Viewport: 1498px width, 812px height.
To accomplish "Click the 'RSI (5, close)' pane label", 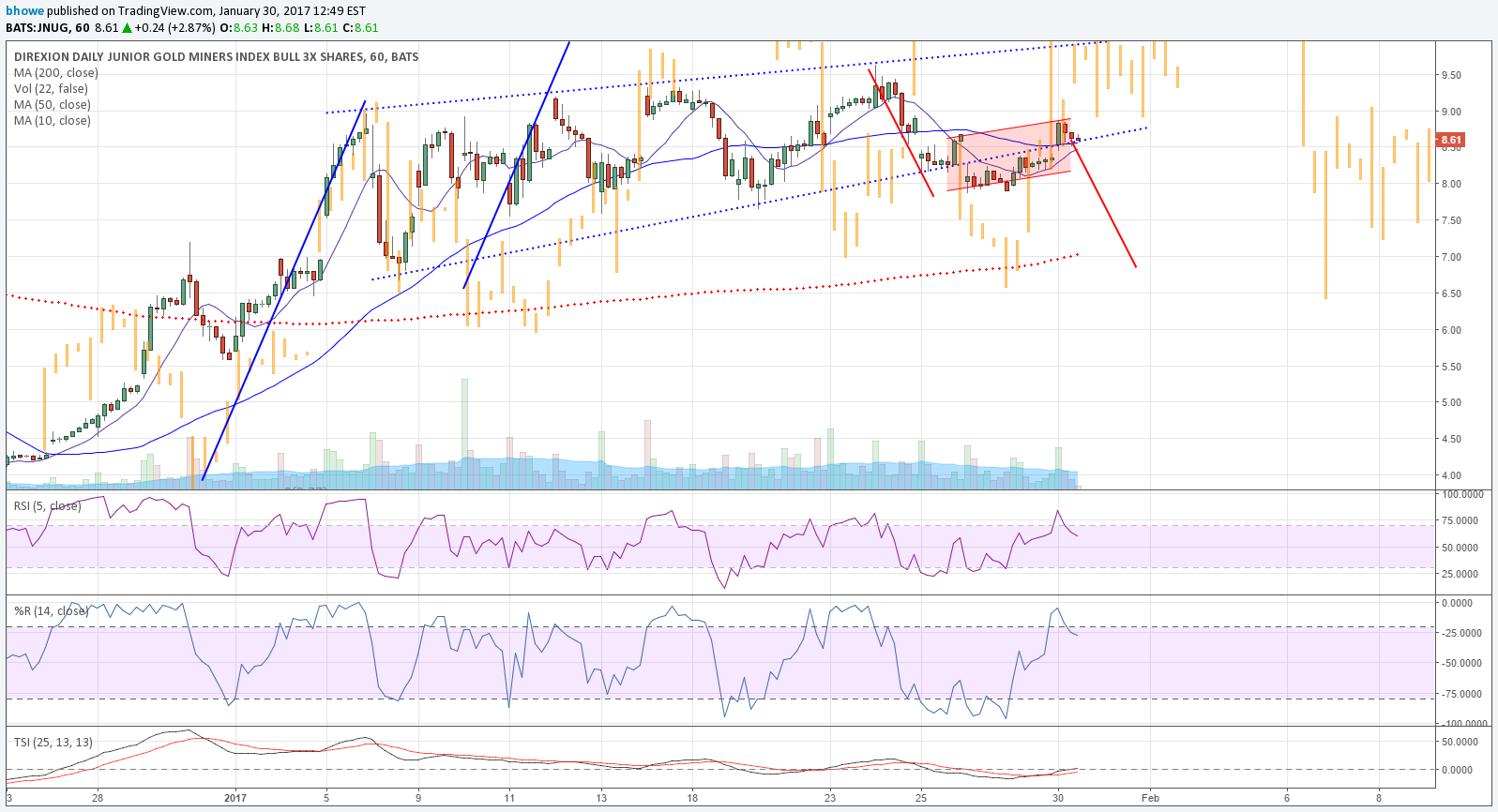I will (x=48, y=506).
